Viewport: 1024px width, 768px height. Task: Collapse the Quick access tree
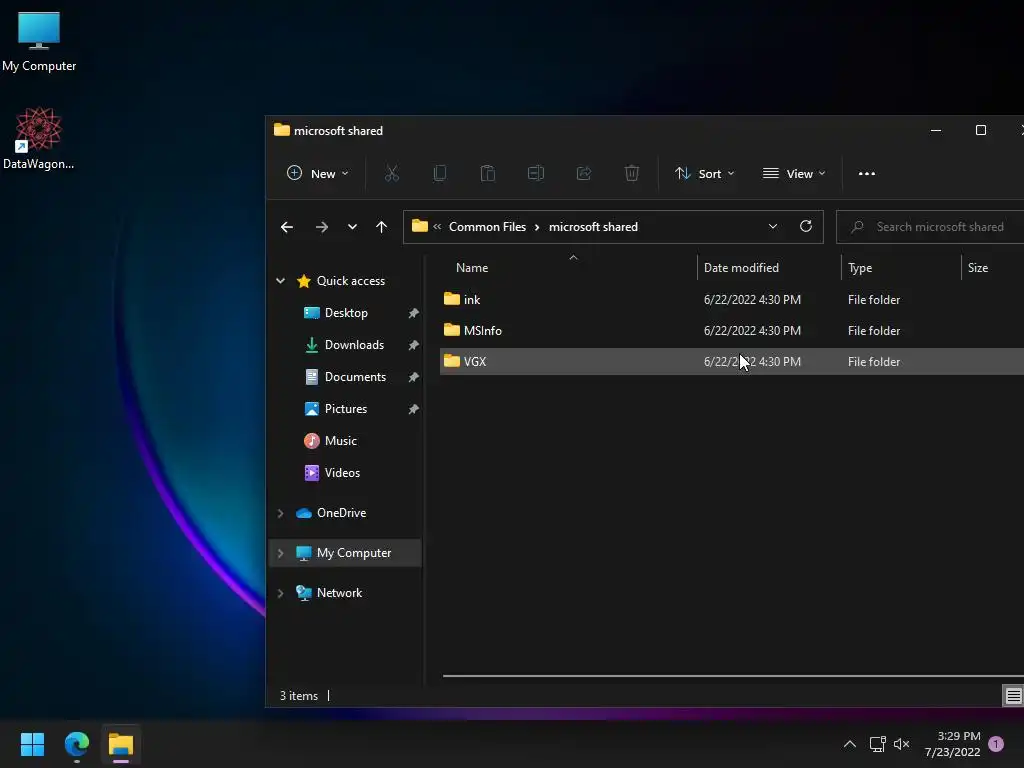pyautogui.click(x=281, y=281)
